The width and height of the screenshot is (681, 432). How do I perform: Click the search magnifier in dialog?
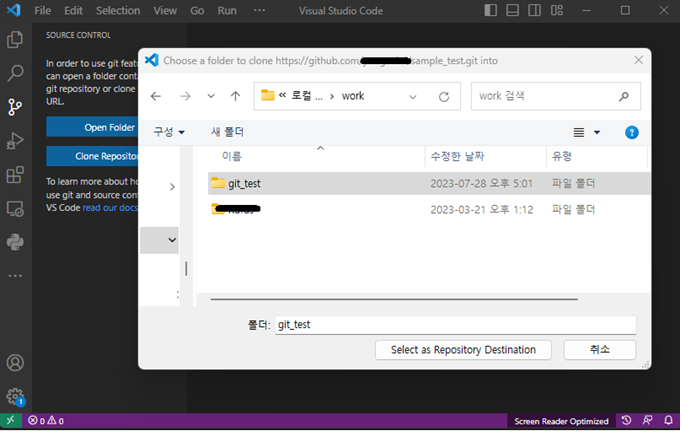(624, 96)
